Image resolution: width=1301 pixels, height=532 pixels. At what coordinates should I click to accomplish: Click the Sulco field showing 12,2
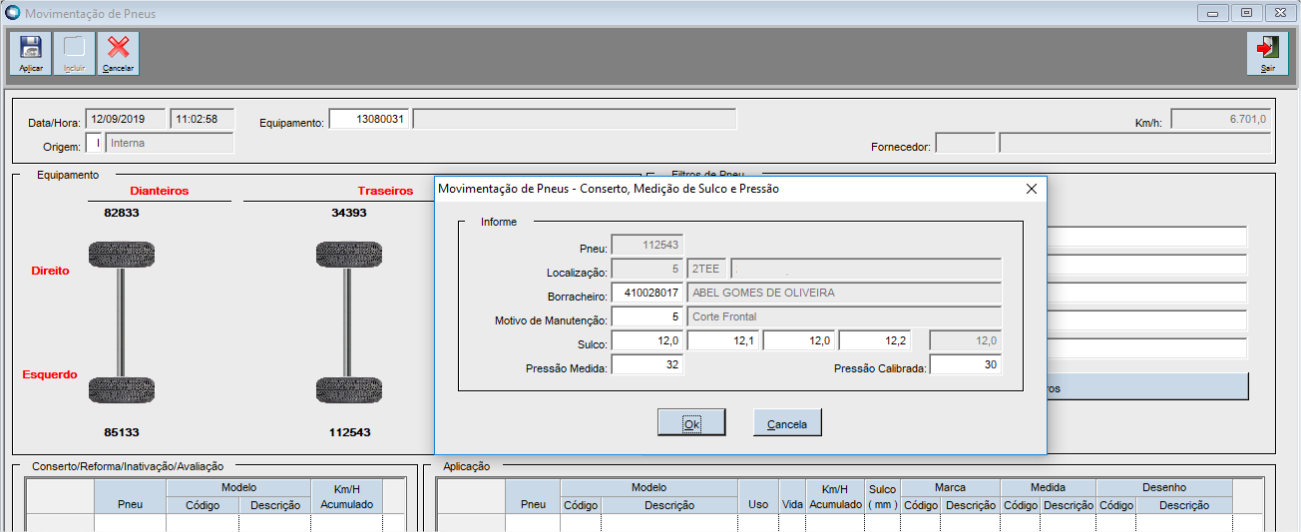875,341
